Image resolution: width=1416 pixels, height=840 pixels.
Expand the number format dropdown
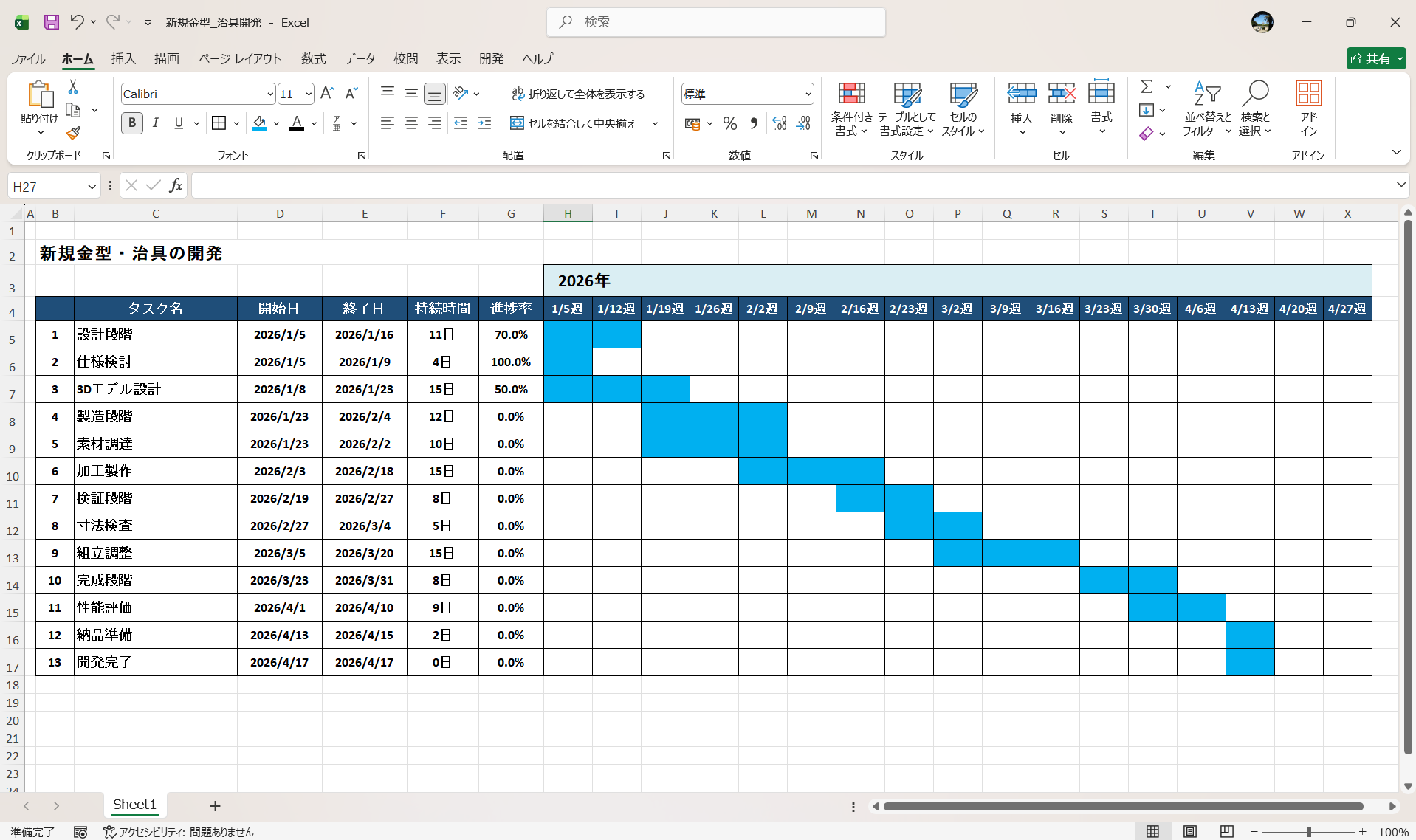pos(808,94)
